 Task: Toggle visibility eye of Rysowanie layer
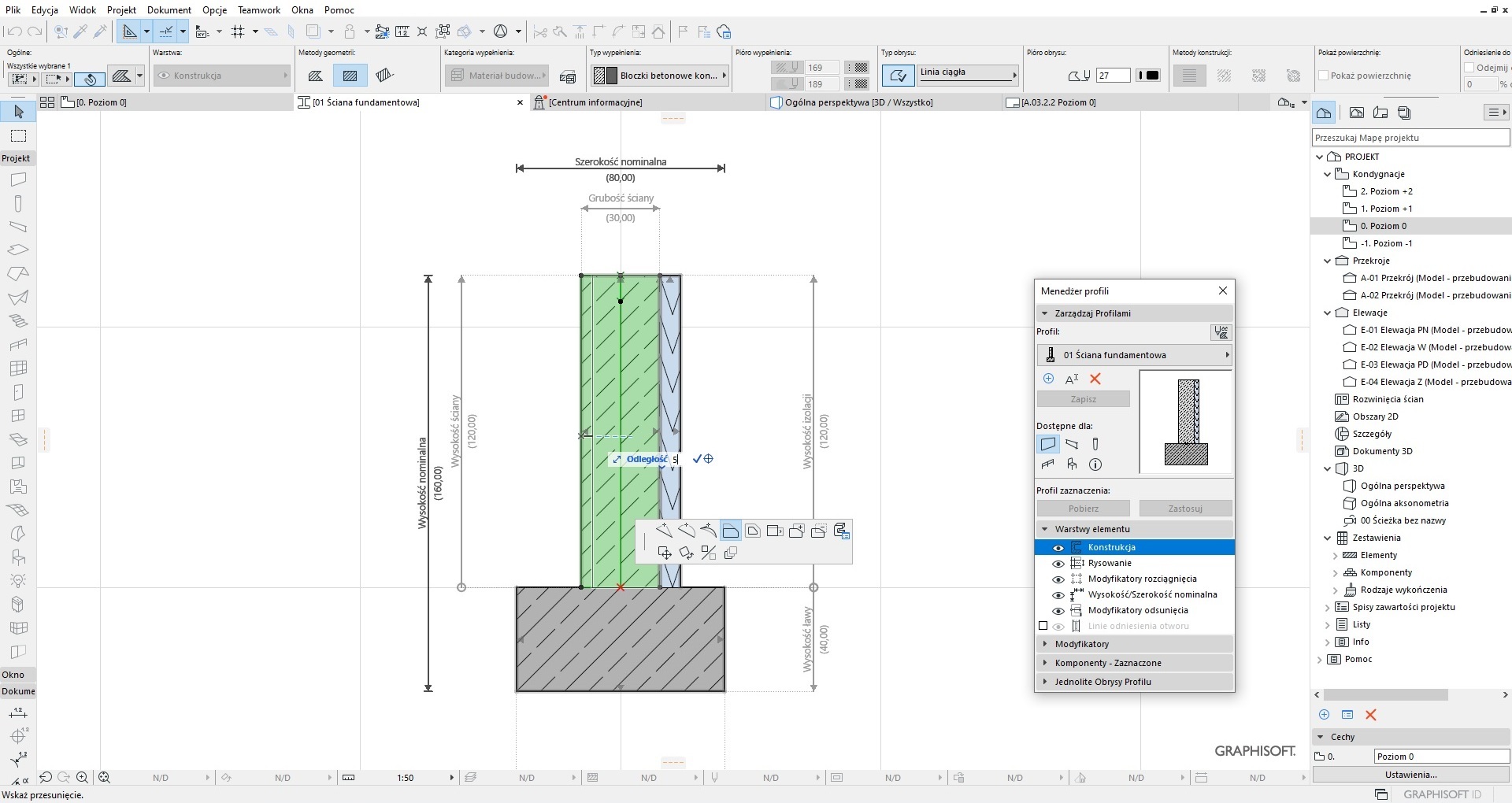1058,564
